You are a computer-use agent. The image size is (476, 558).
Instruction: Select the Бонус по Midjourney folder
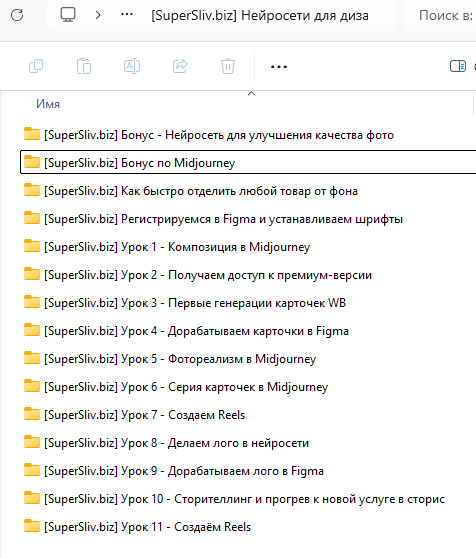coord(248,162)
